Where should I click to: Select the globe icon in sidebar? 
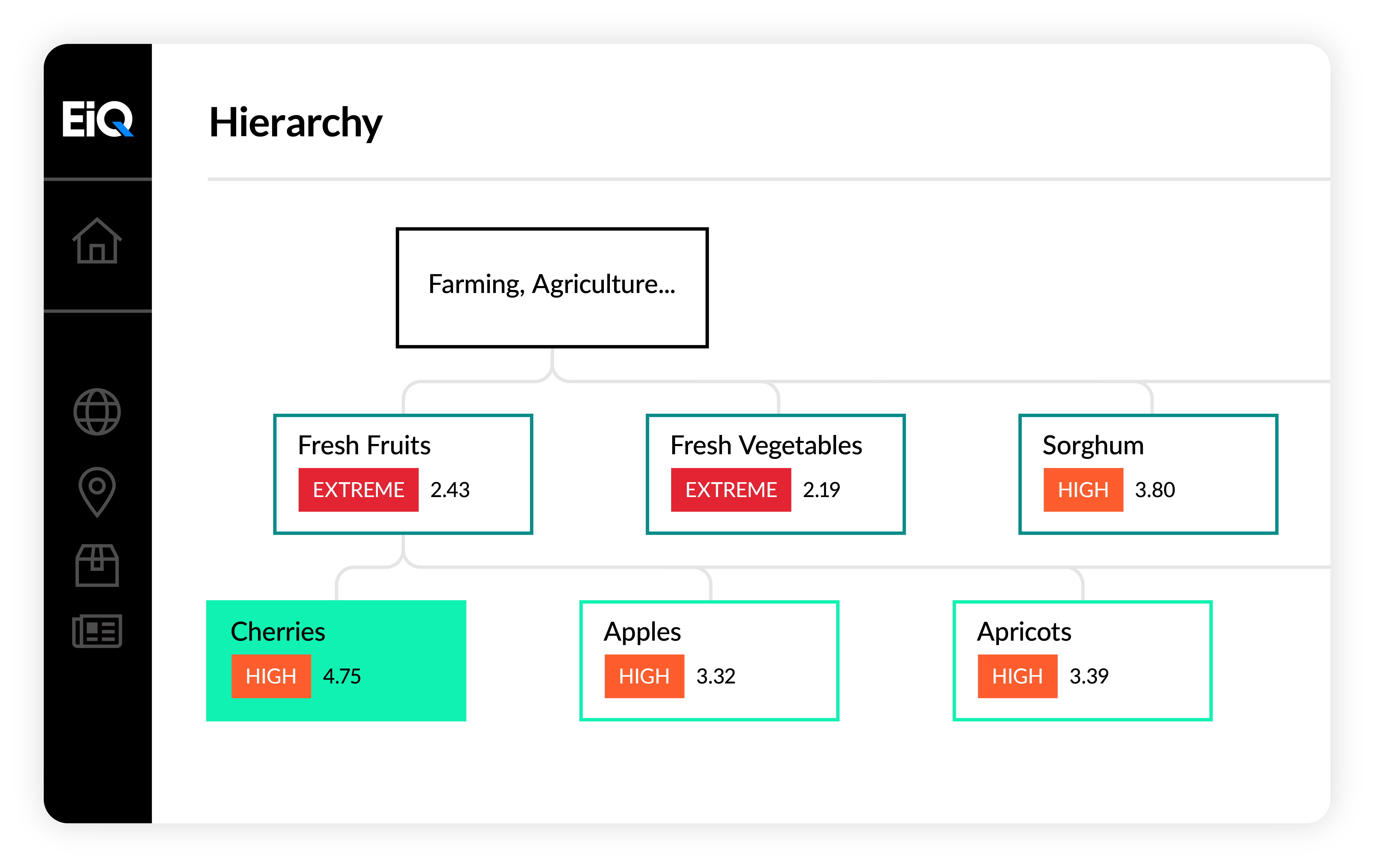[97, 412]
